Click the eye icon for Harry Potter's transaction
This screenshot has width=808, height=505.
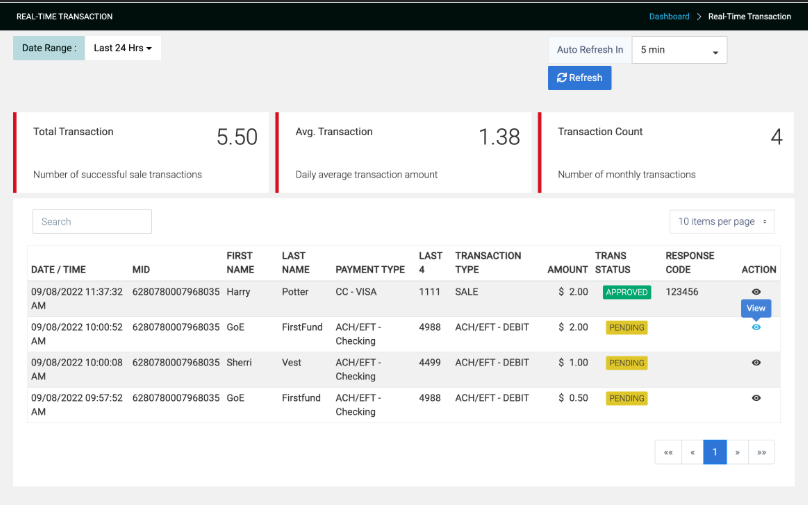(x=756, y=292)
